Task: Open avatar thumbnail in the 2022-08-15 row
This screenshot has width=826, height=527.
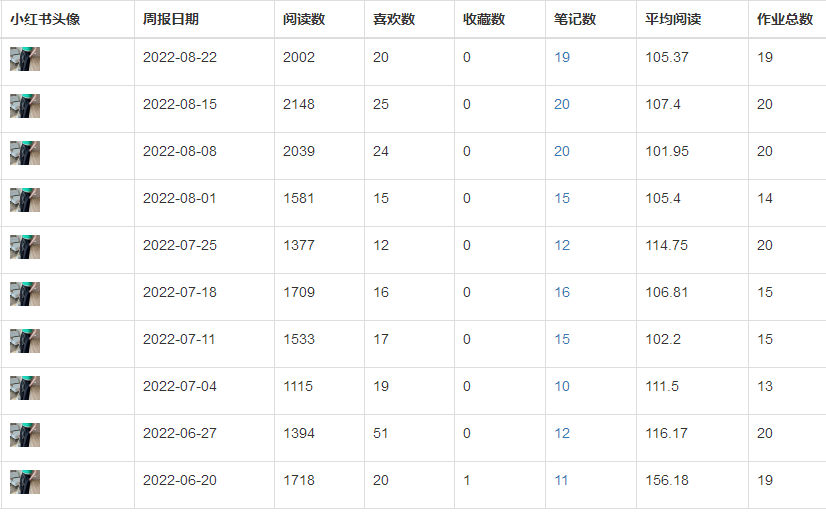Action: 25,106
